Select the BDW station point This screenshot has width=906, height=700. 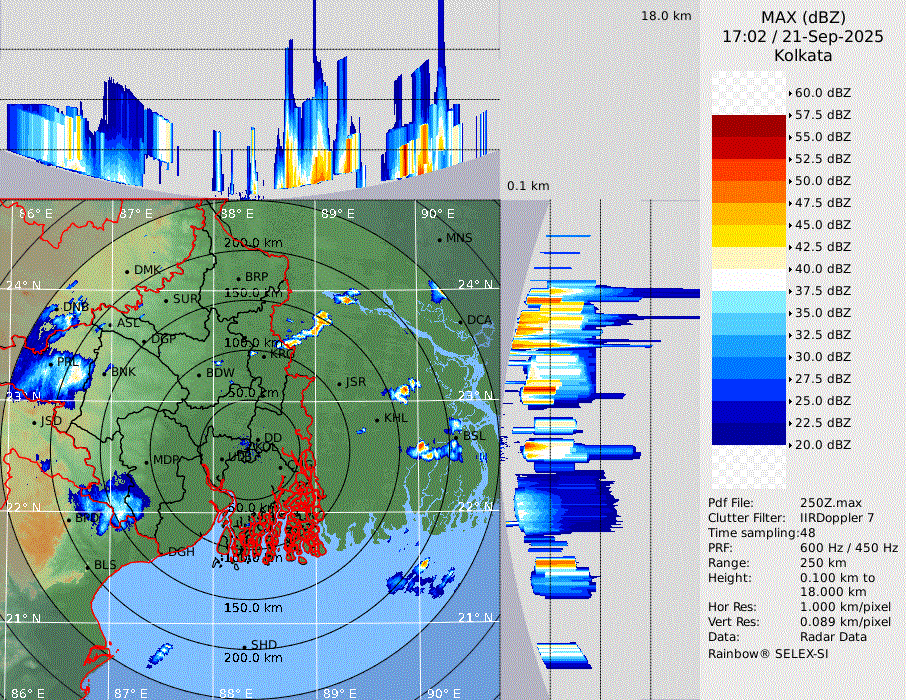[200, 374]
